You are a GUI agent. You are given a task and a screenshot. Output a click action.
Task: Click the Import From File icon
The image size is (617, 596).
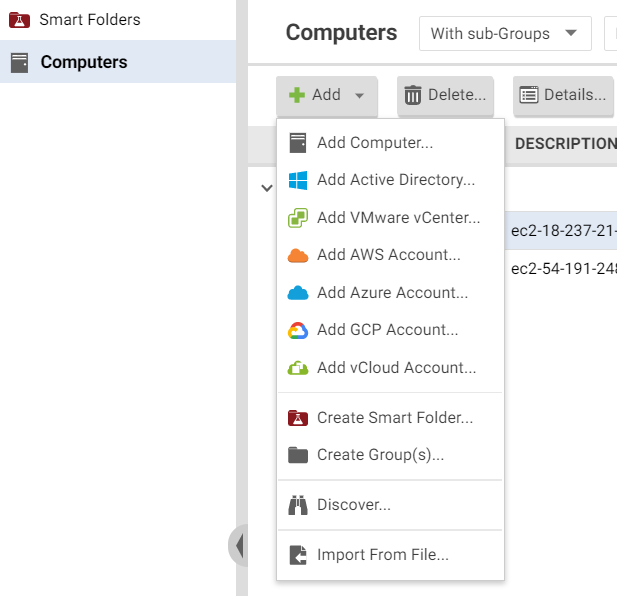coord(297,555)
